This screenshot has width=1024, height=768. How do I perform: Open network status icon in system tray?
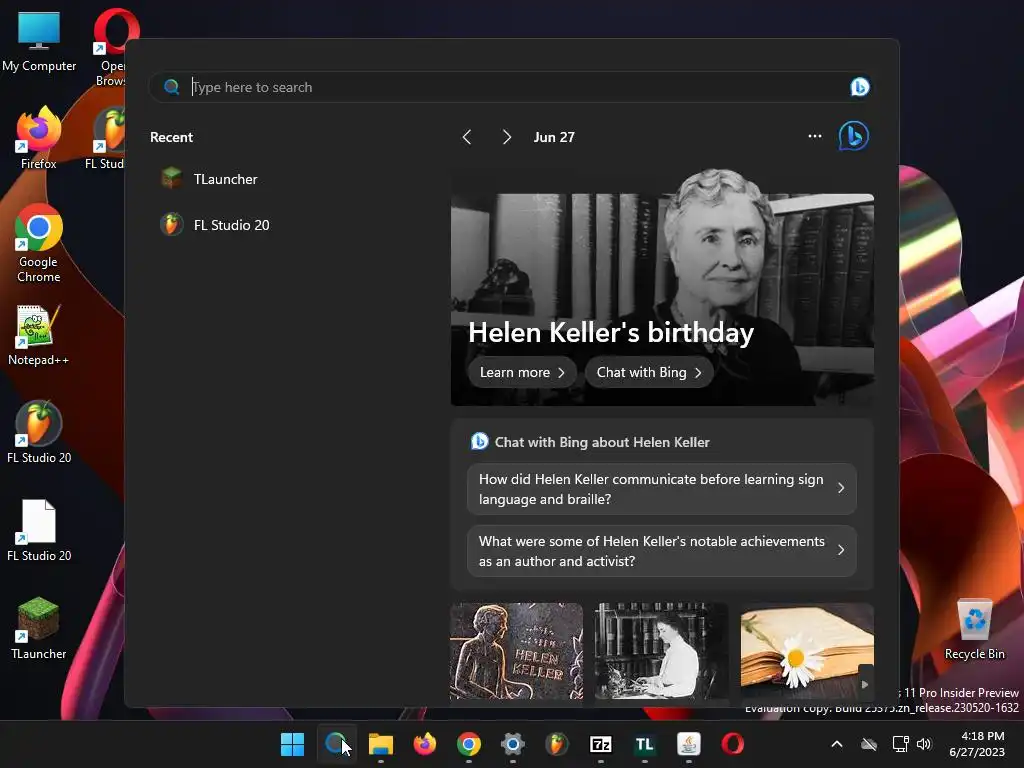(901, 744)
